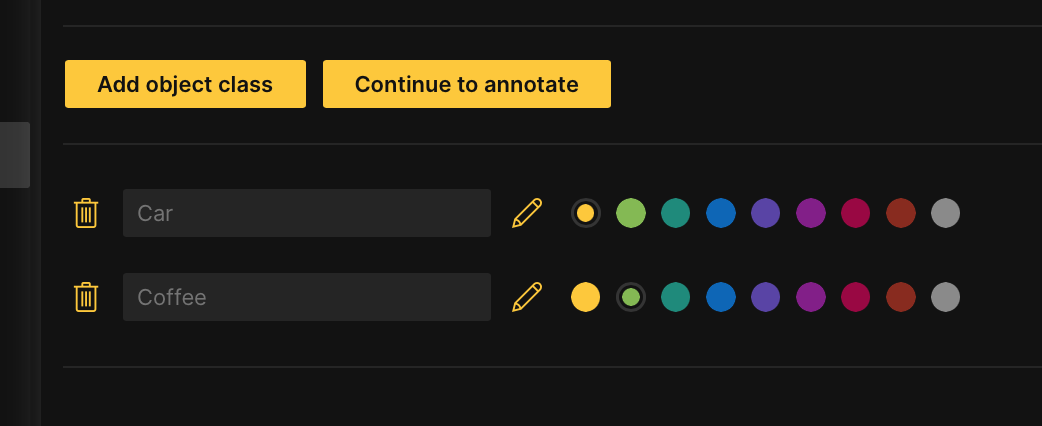Select the selected green color for Coffee
Image resolution: width=1042 pixels, height=426 pixels.
[631, 297]
